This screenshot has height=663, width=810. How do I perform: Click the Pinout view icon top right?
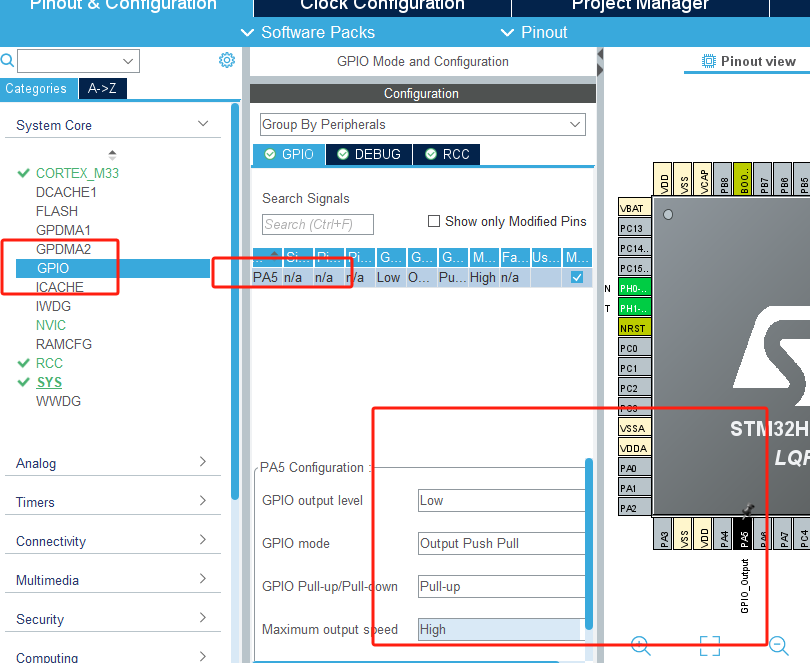click(710, 61)
